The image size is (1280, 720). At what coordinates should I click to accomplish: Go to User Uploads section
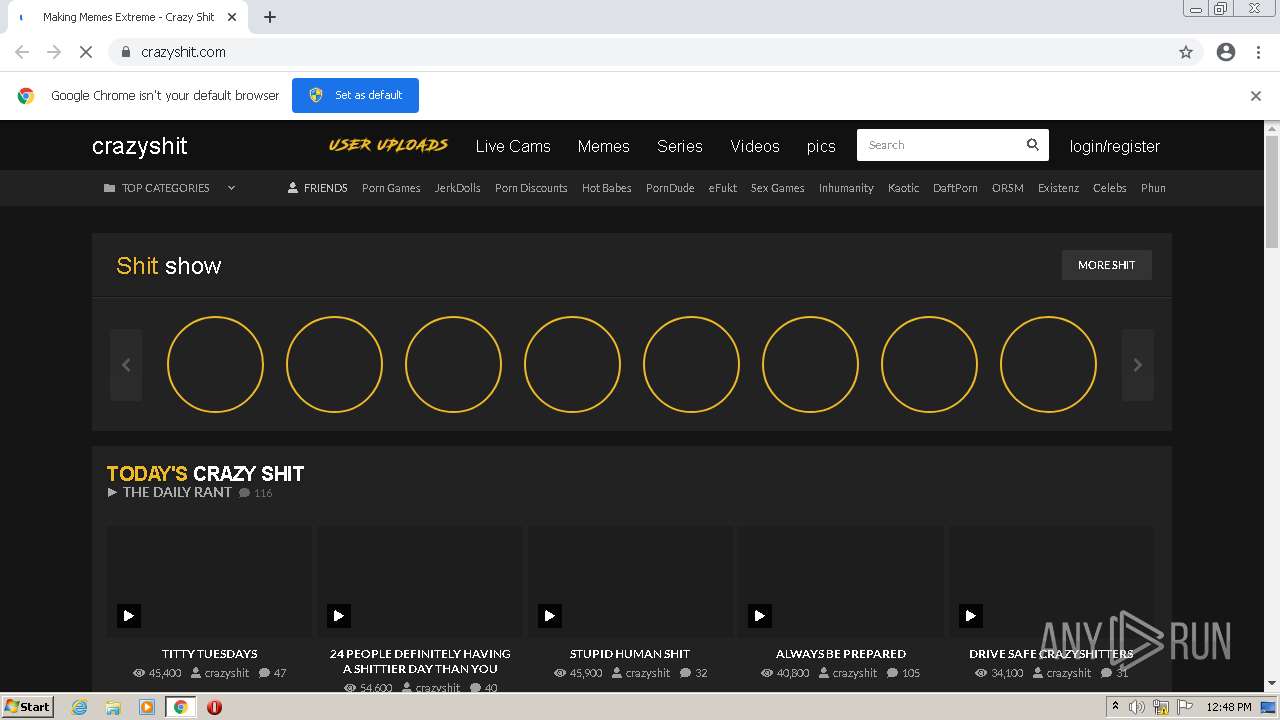coord(388,146)
